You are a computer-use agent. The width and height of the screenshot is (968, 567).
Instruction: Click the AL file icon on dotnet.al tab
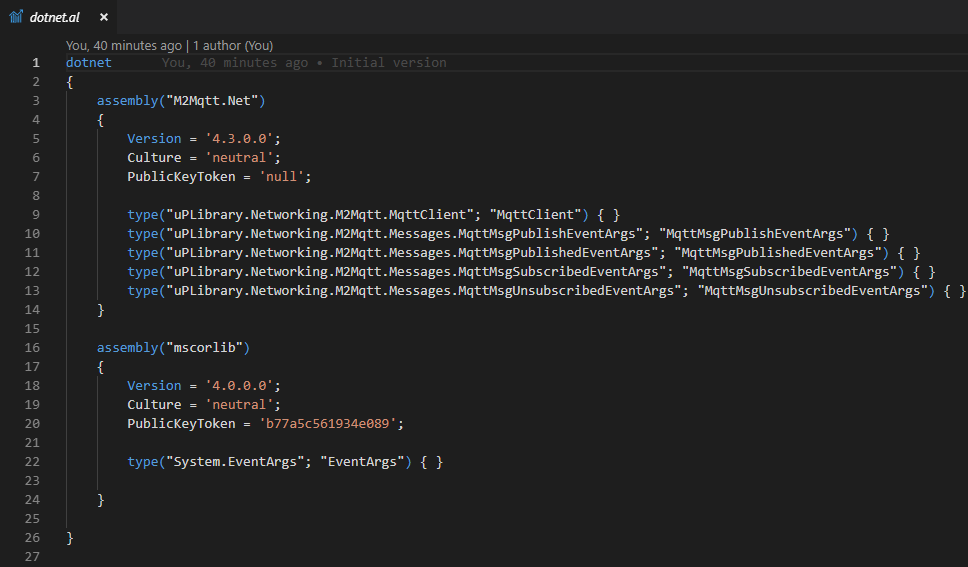point(16,17)
